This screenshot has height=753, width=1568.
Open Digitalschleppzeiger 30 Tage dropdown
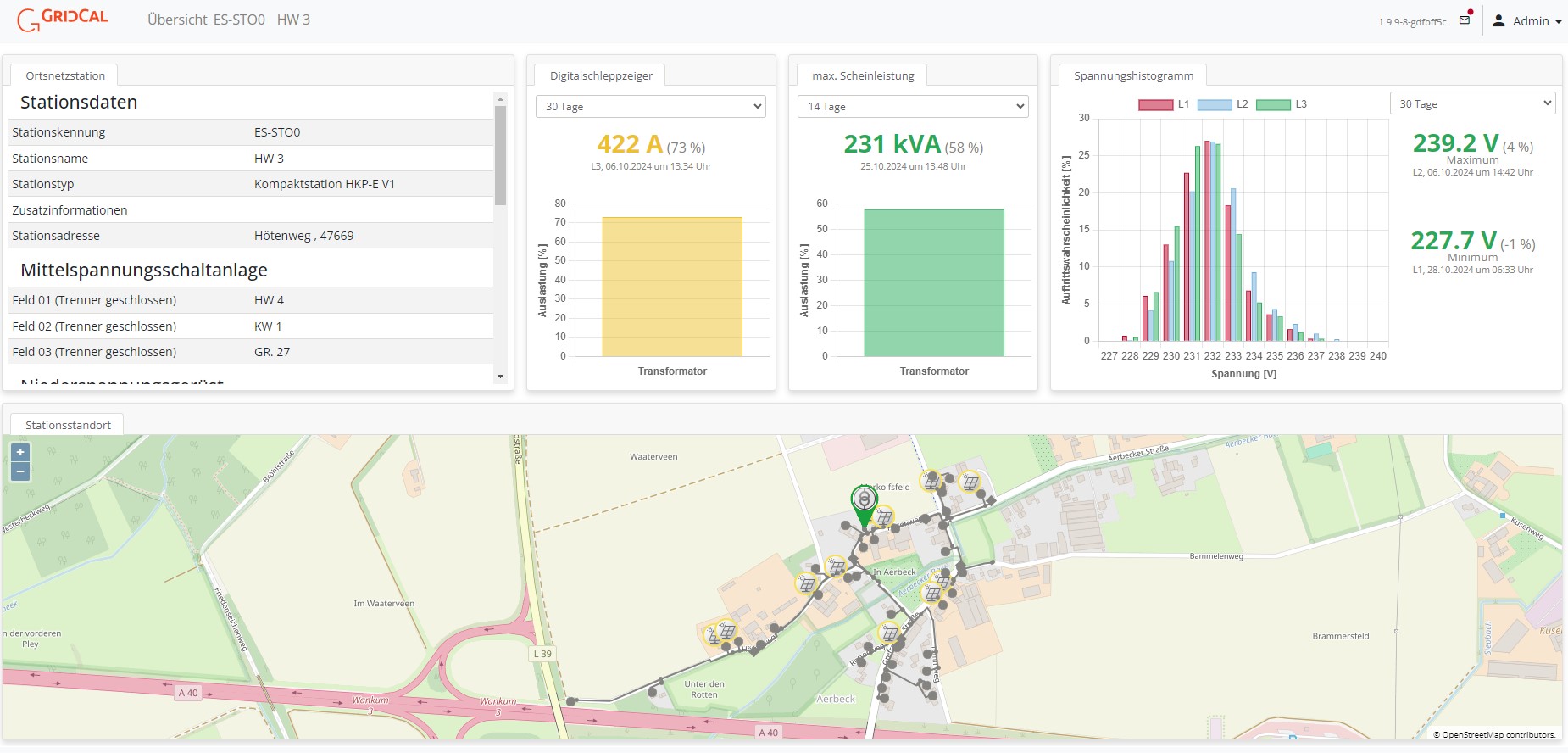pos(650,107)
